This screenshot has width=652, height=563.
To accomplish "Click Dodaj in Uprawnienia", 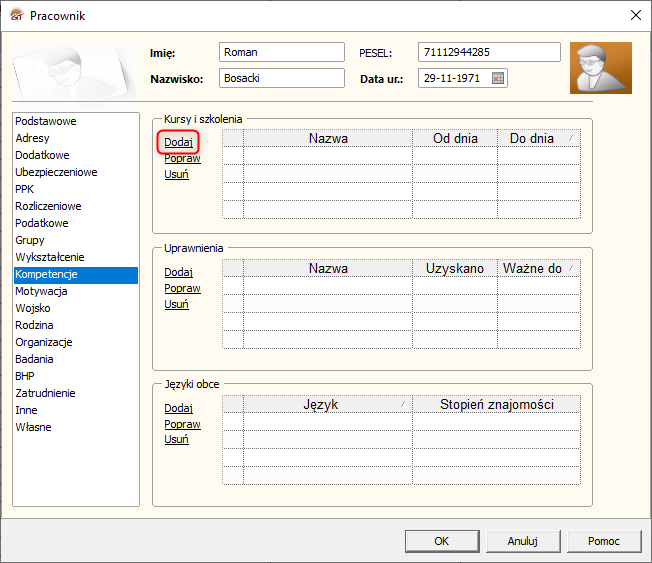I will (x=178, y=272).
